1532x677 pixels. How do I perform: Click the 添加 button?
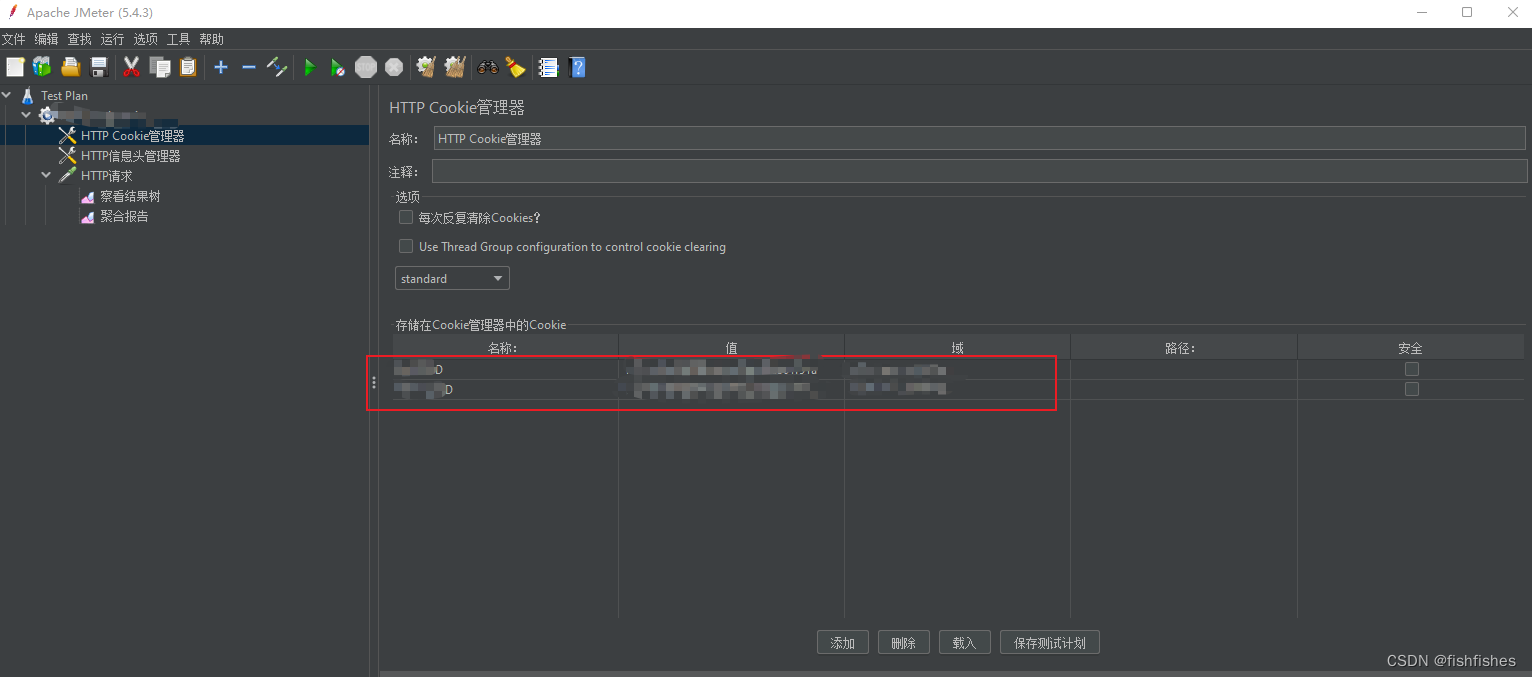point(842,643)
